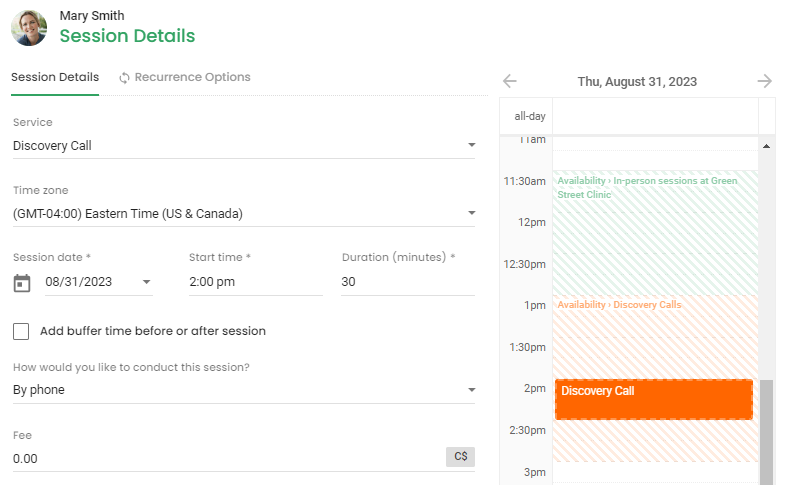This screenshot has width=785, height=485.
Task: Go to previous day with left arrow
Action: pos(510,81)
